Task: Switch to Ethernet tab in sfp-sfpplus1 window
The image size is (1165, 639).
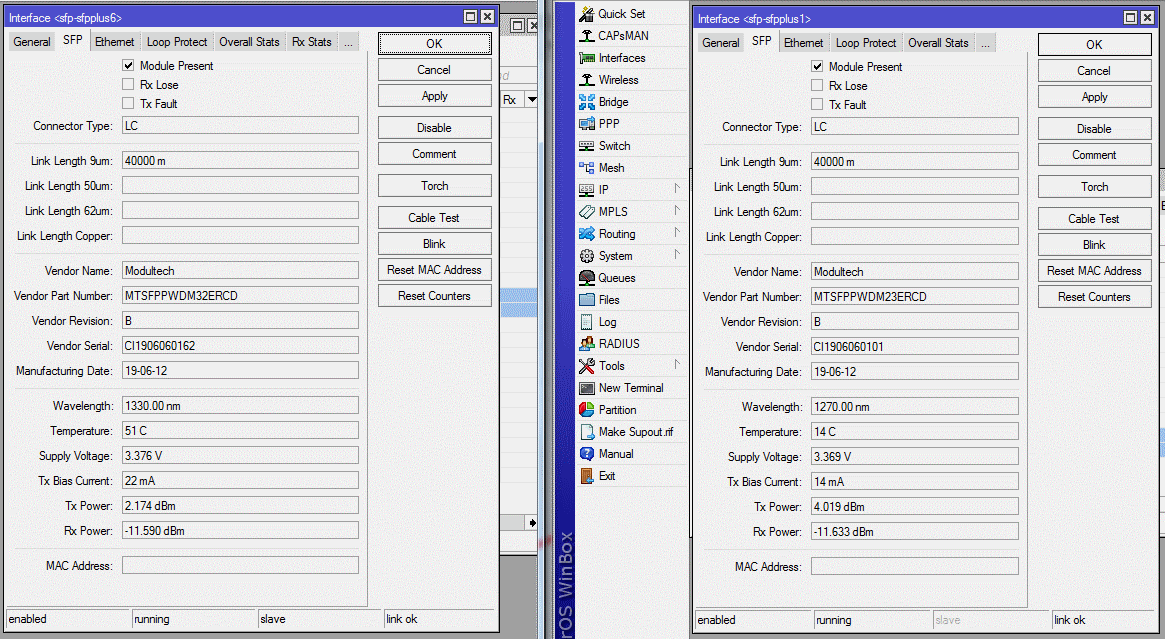Action: (803, 43)
